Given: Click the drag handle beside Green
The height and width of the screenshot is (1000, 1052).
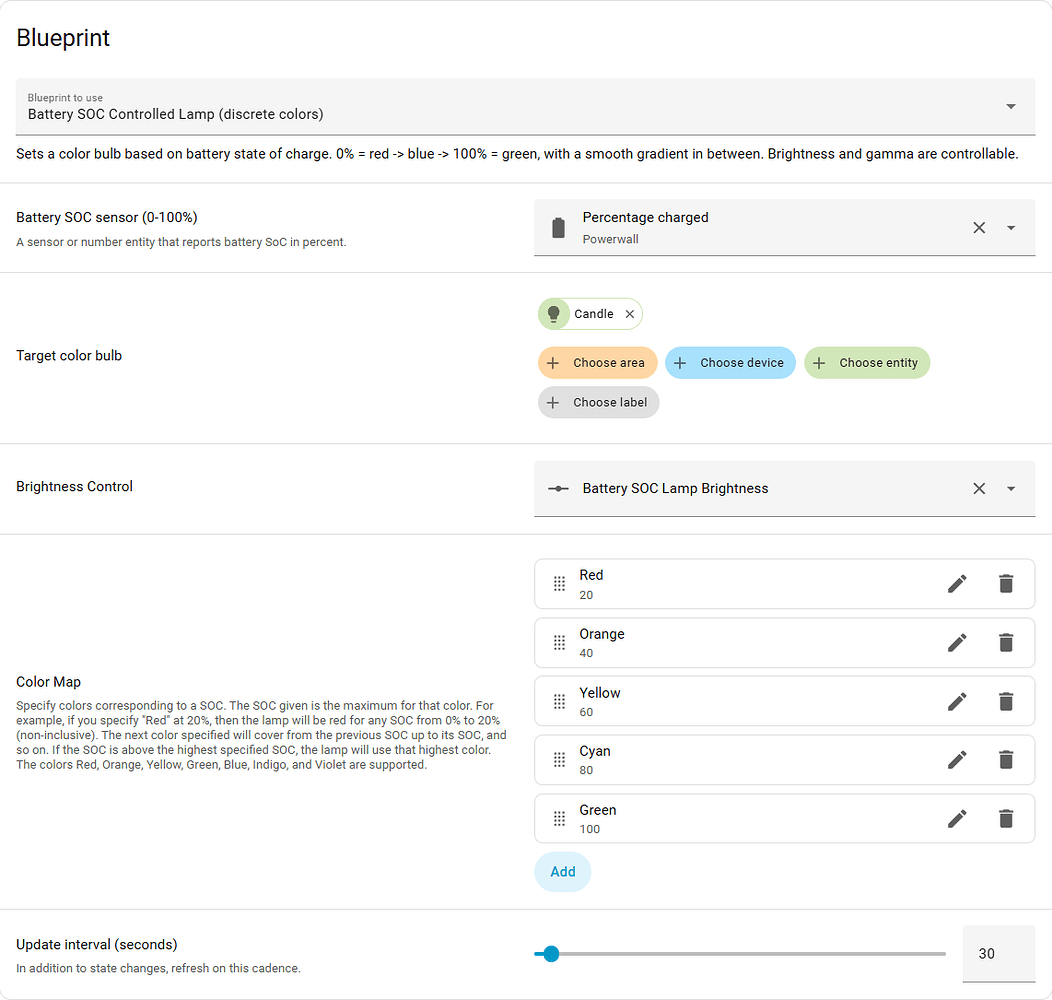Looking at the screenshot, I should (559, 818).
